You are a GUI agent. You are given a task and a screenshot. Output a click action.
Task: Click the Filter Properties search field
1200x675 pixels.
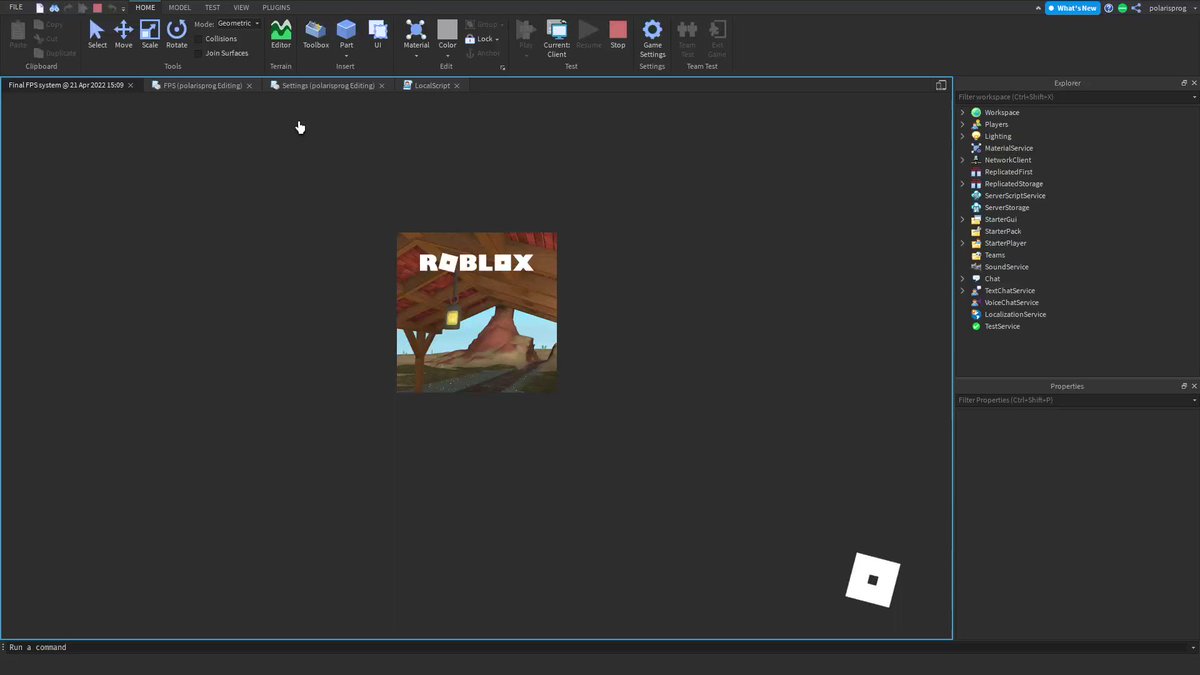(x=1072, y=400)
